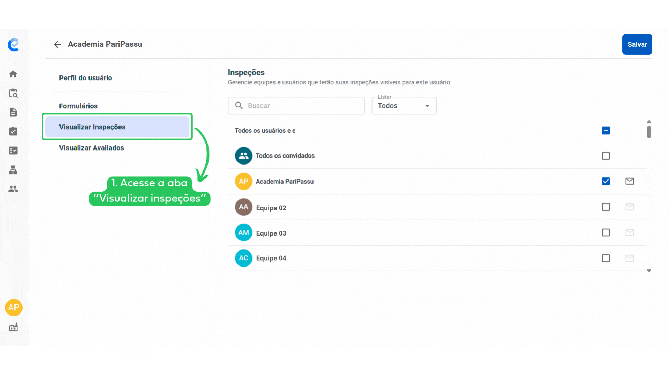Open the Home icon in the sidebar
The width and height of the screenshot is (670, 376).
13,74
